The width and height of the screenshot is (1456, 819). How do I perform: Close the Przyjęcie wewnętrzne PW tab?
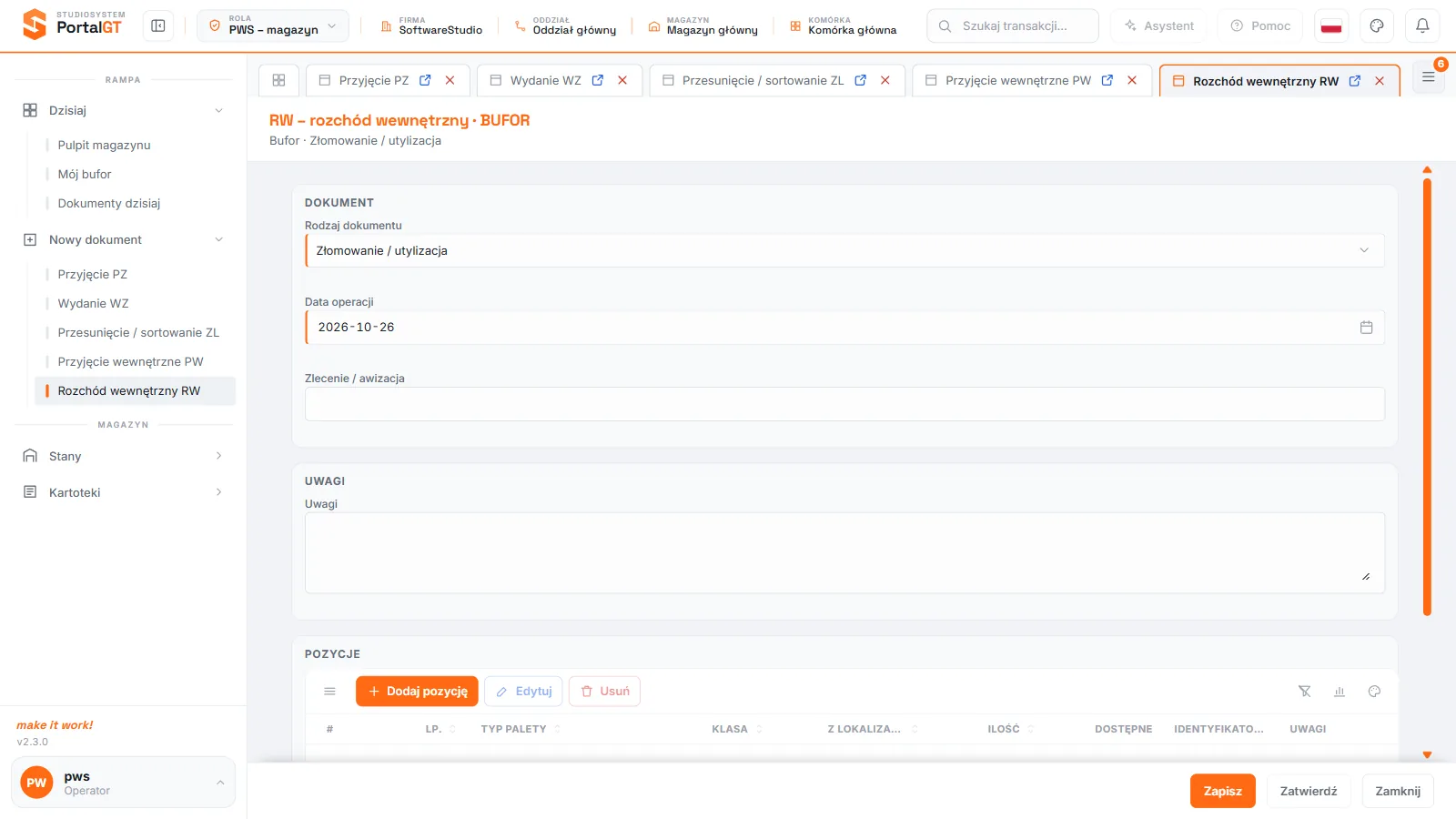pyautogui.click(x=1132, y=80)
